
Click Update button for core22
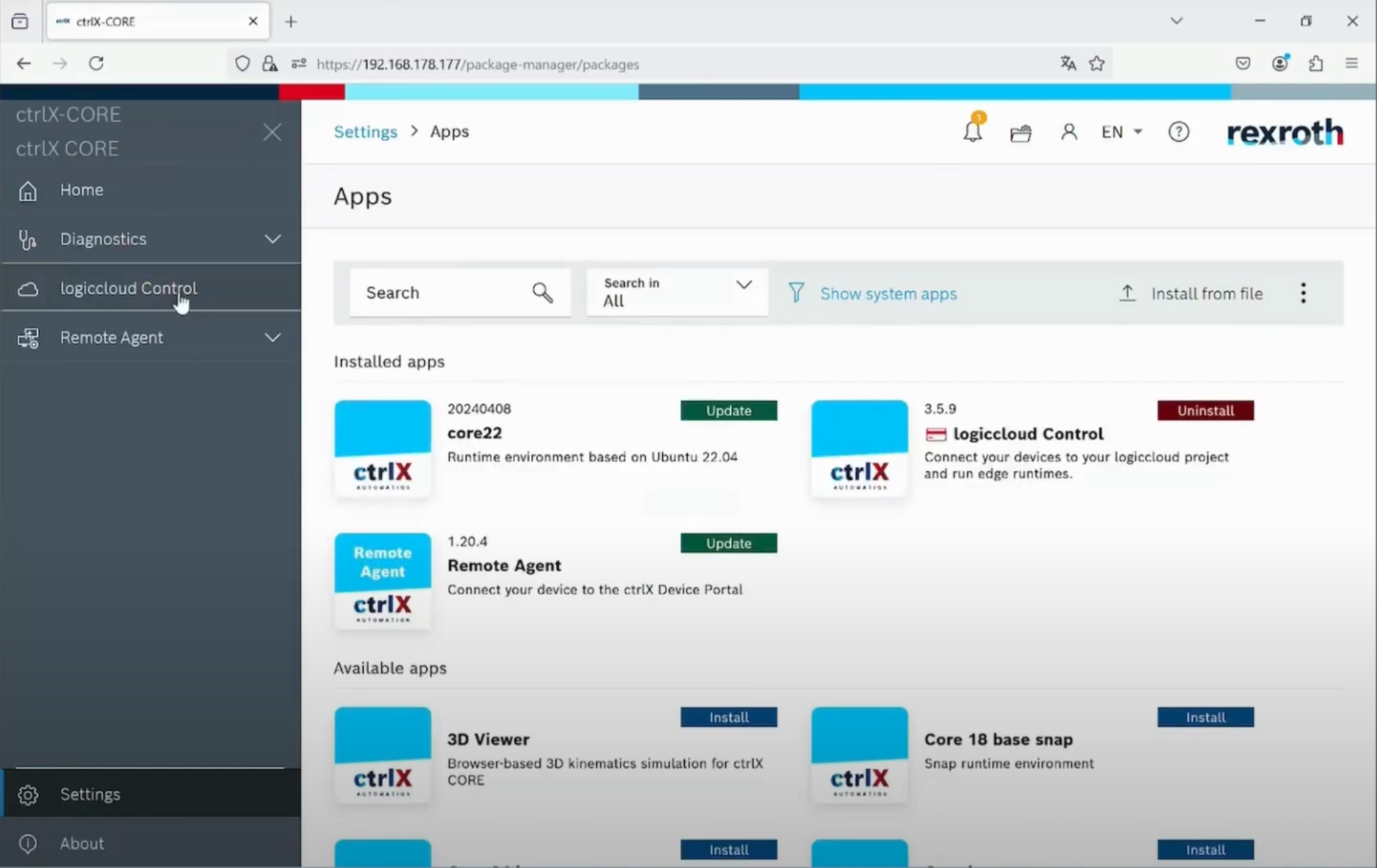point(728,410)
